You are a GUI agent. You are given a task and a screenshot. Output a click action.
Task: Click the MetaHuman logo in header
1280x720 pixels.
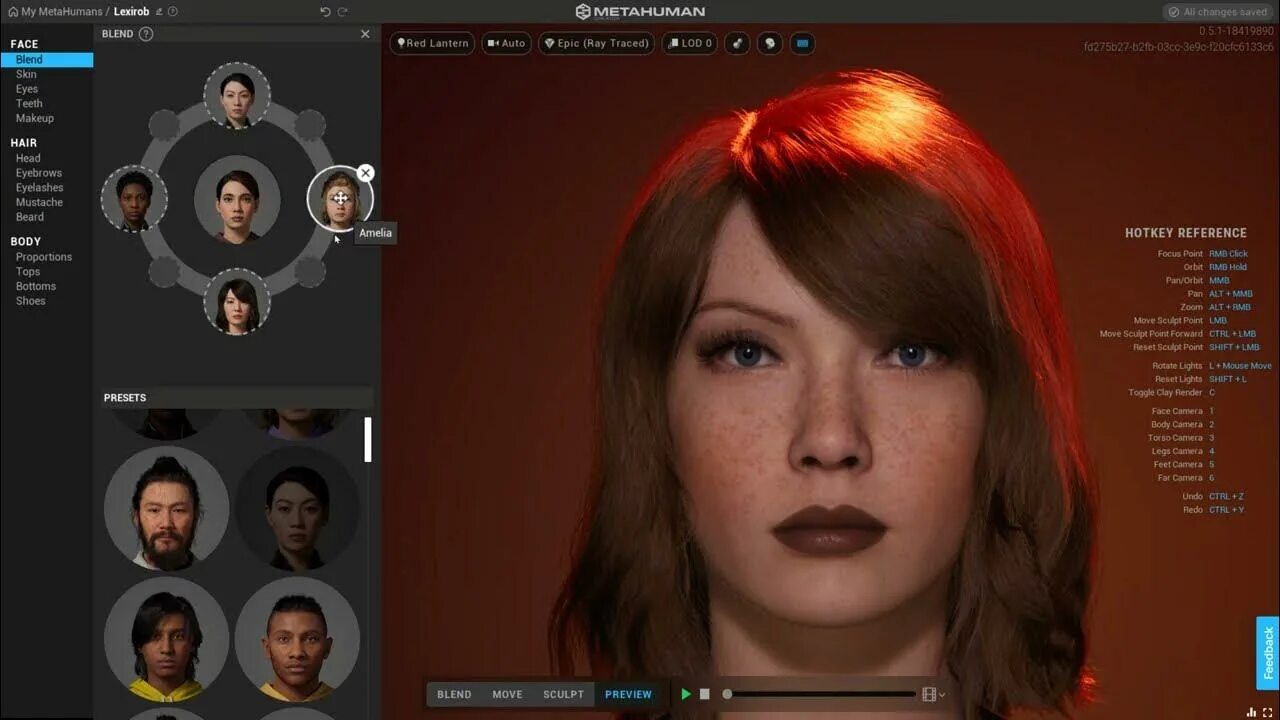[640, 12]
